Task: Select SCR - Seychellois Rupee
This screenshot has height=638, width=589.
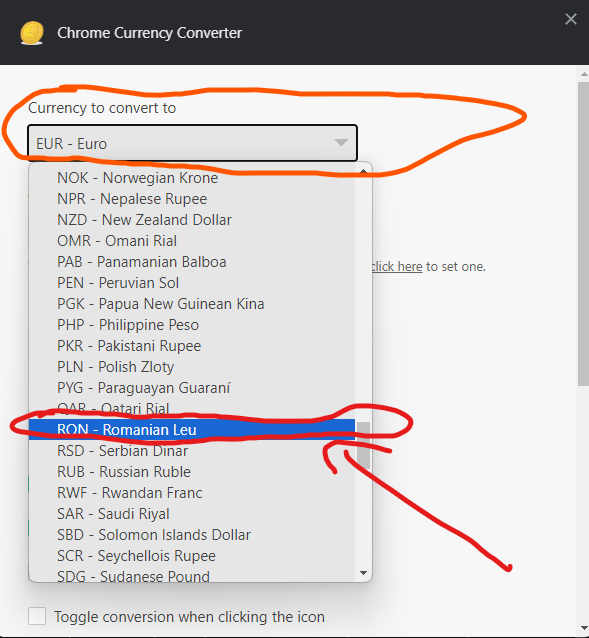Action: pyautogui.click(x=192, y=556)
